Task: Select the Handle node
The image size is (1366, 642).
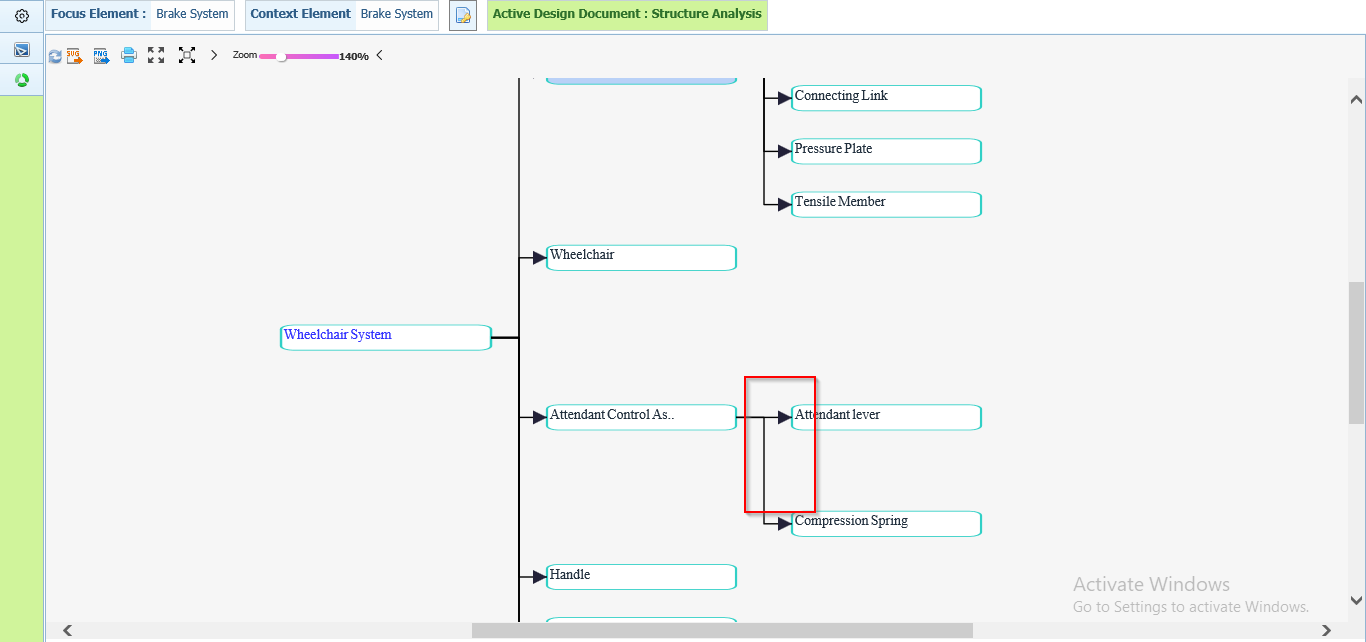Action: pyautogui.click(x=641, y=577)
